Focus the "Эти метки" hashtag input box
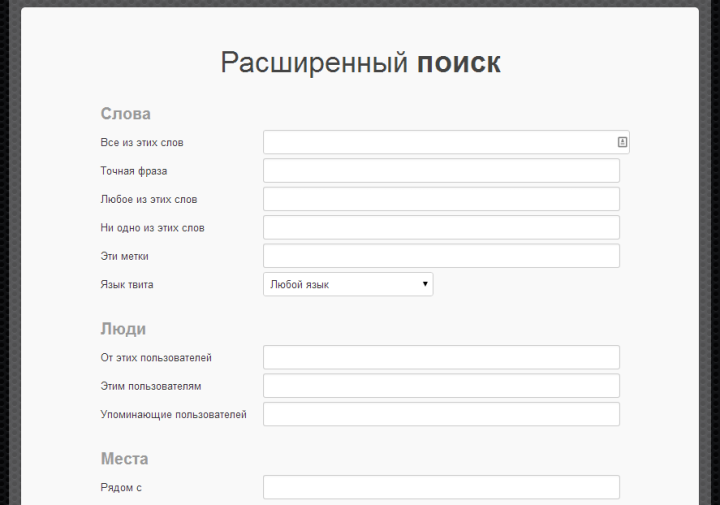The width and height of the screenshot is (720, 505). tap(441, 256)
